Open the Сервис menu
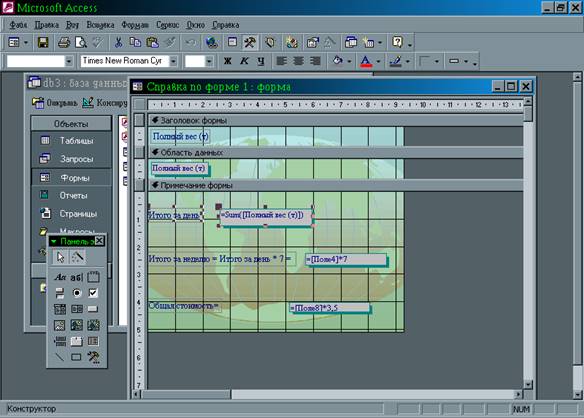Image resolution: width=584 pixels, height=418 pixels. coord(168,25)
